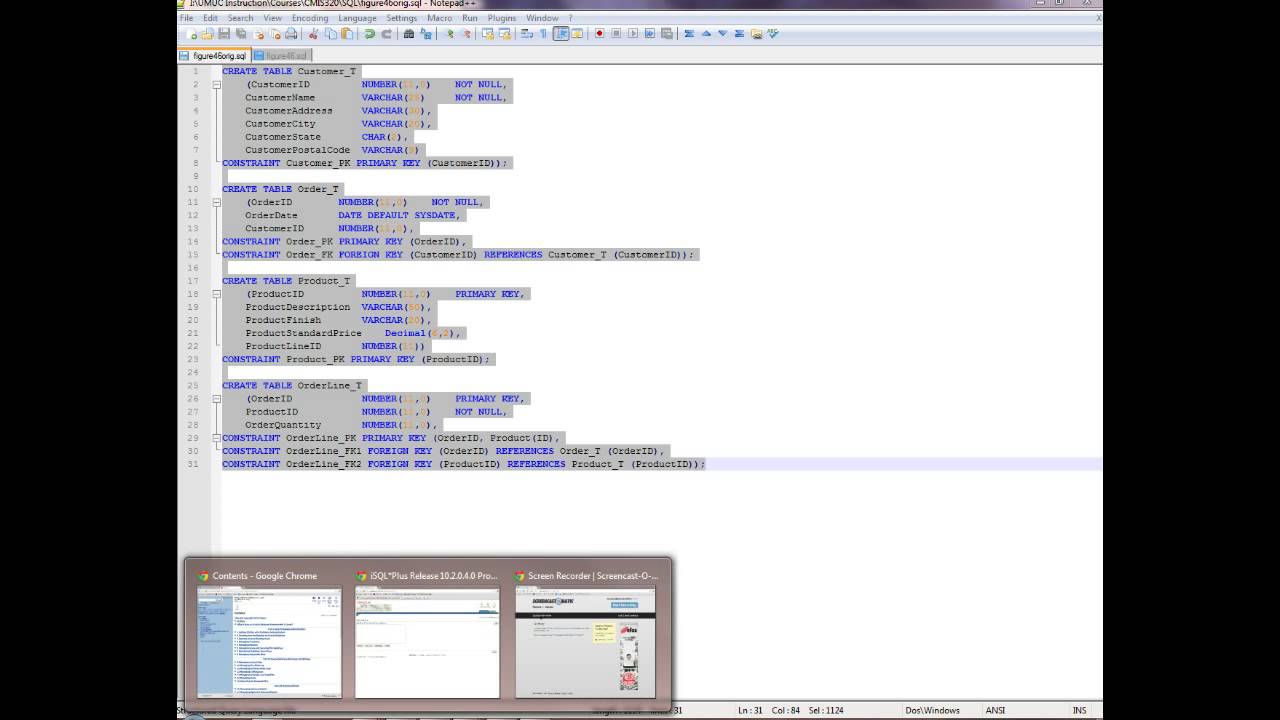The image size is (1280, 720).
Task: Click the spell-check toolbar icon
Action: [x=771, y=34]
